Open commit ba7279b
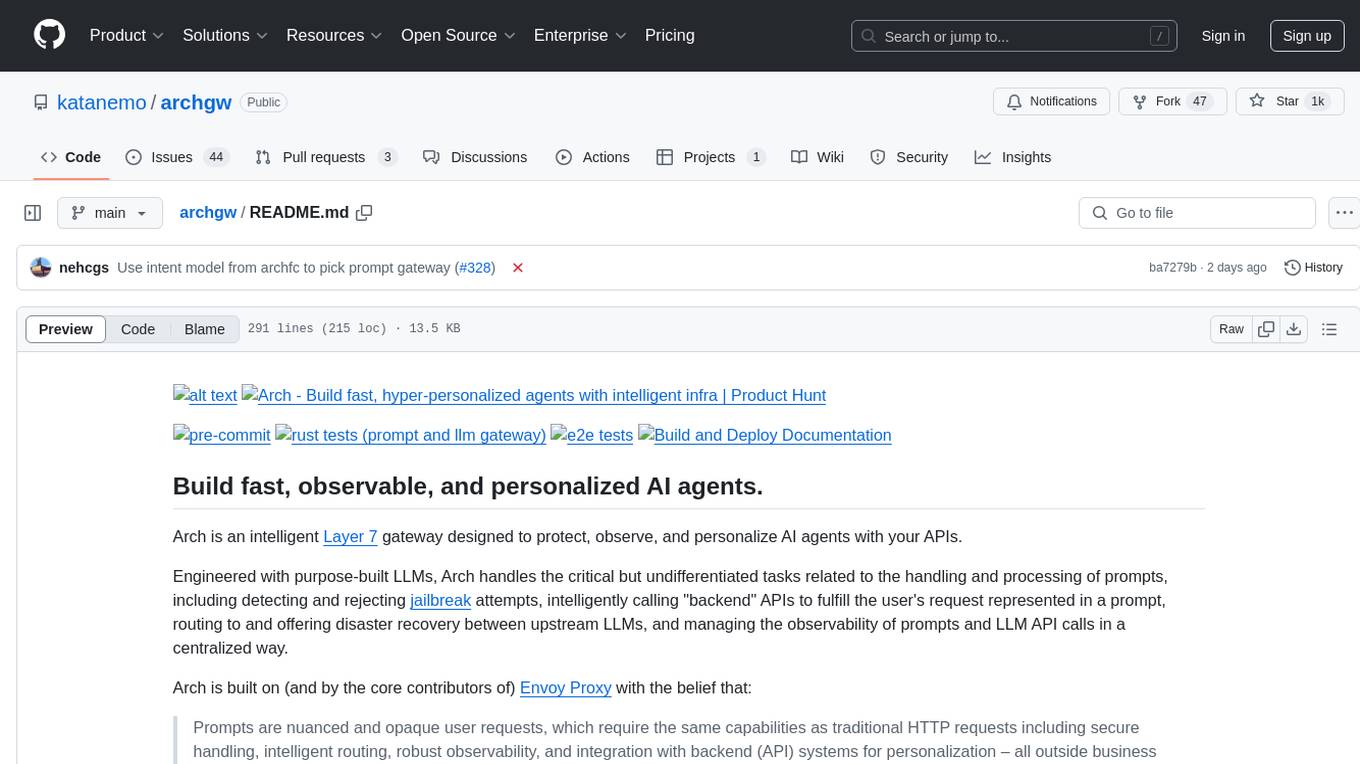The height and width of the screenshot is (764, 1360). [1172, 268]
